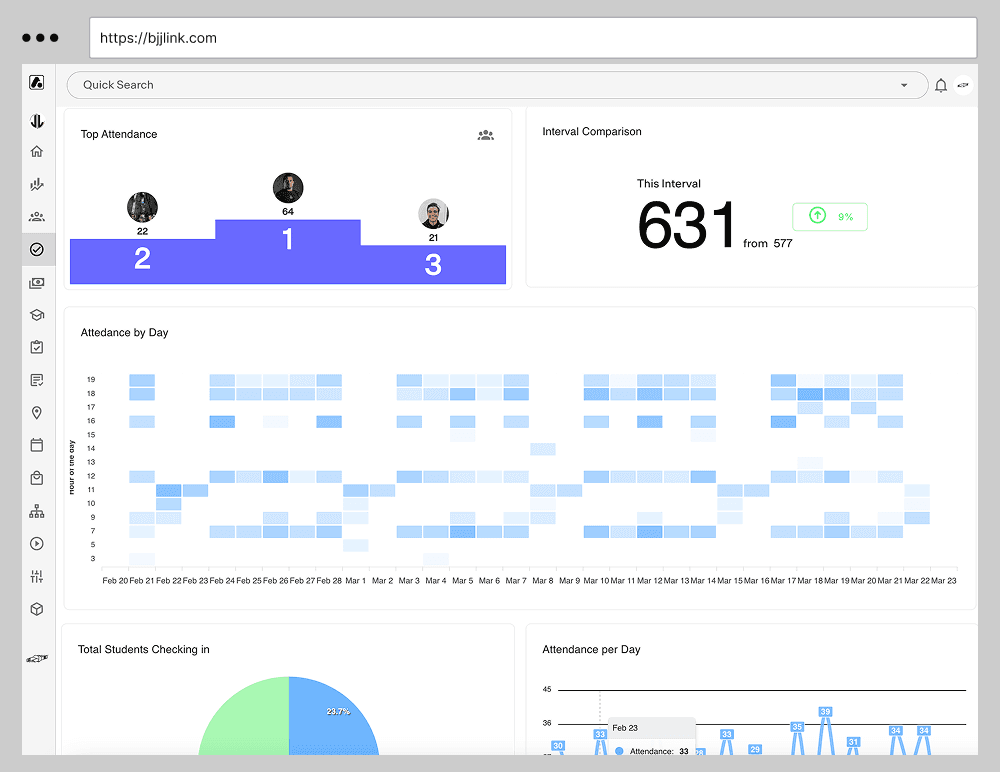Viewport: 1000px width, 772px height.
Task: Click the notification bell icon
Action: pyautogui.click(x=941, y=85)
